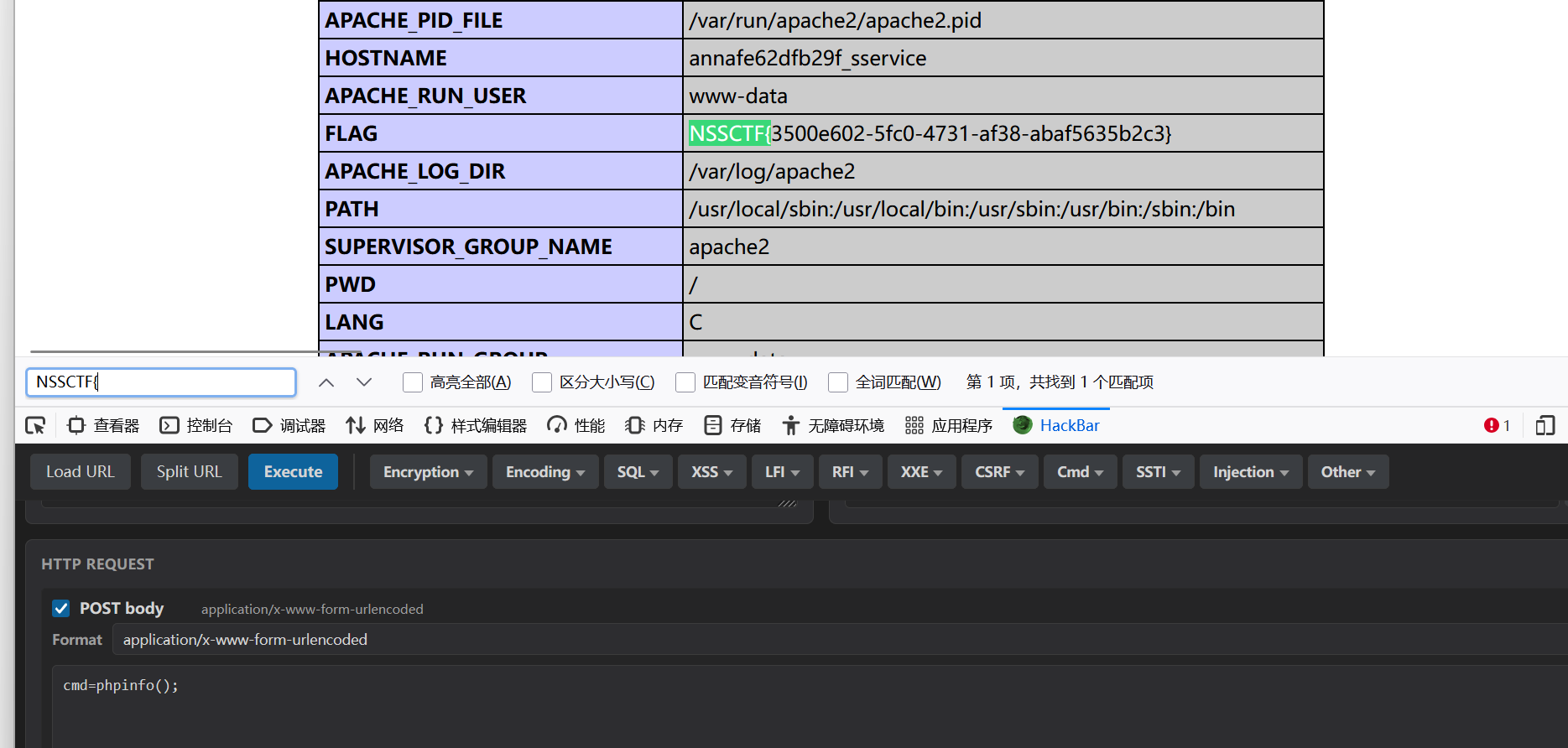Enable Whole Words (全词匹配) checkbox
The width and height of the screenshot is (1568, 748).
(838, 382)
